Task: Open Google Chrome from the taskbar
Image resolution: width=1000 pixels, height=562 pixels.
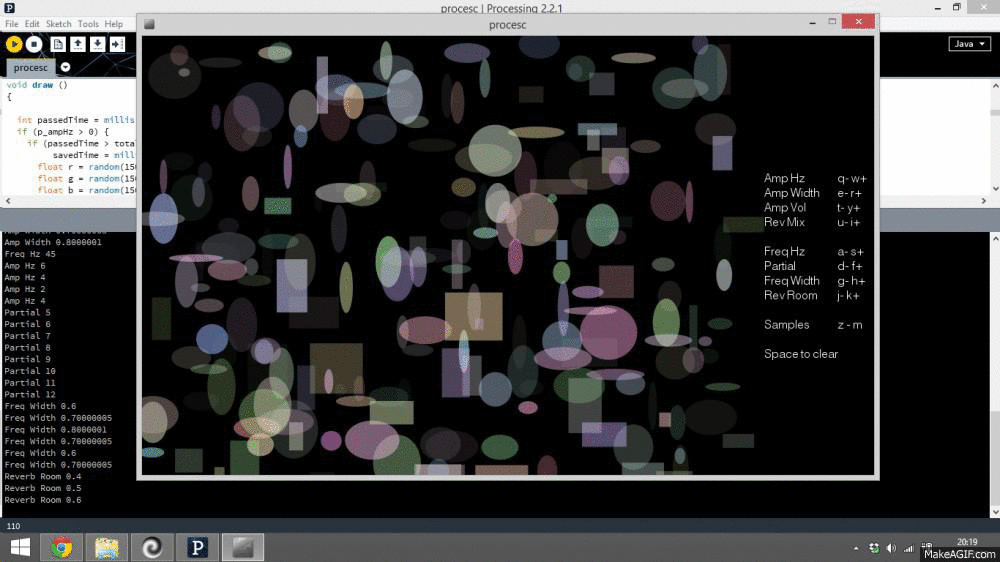Action: 61,547
